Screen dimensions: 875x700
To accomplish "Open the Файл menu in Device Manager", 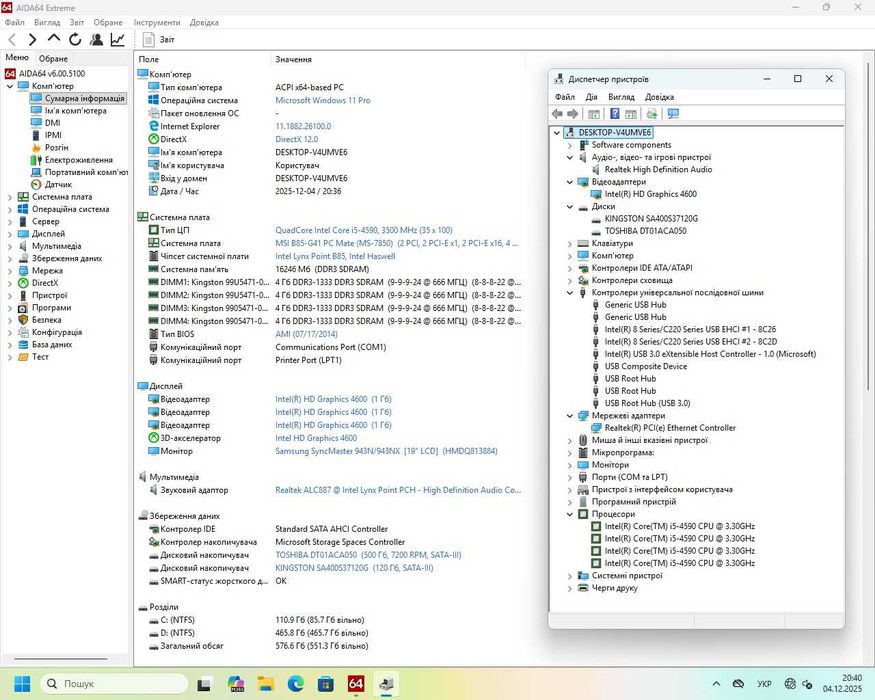I will 565,97.
